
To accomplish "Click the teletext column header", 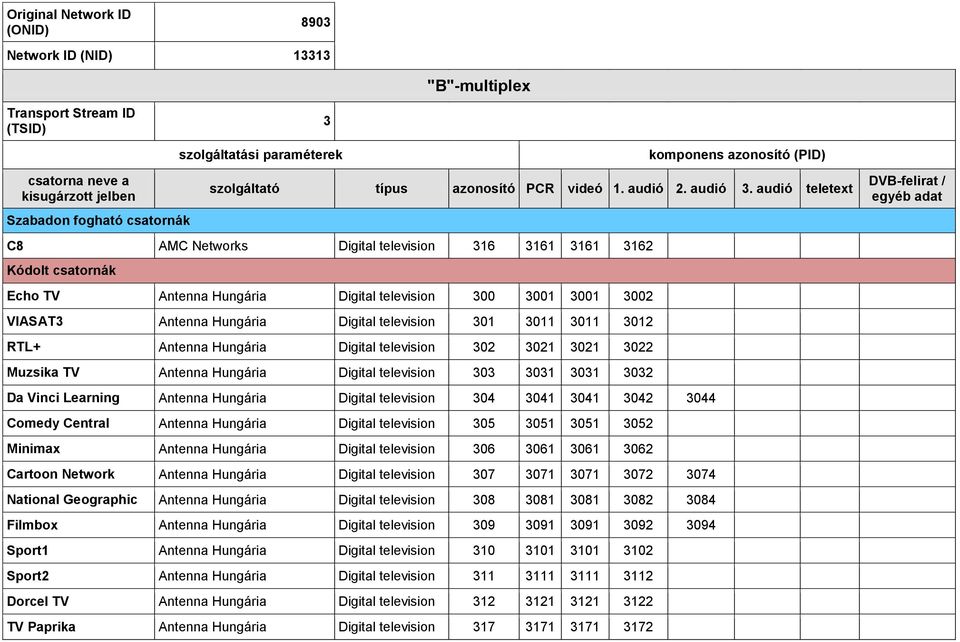I will [x=830, y=188].
